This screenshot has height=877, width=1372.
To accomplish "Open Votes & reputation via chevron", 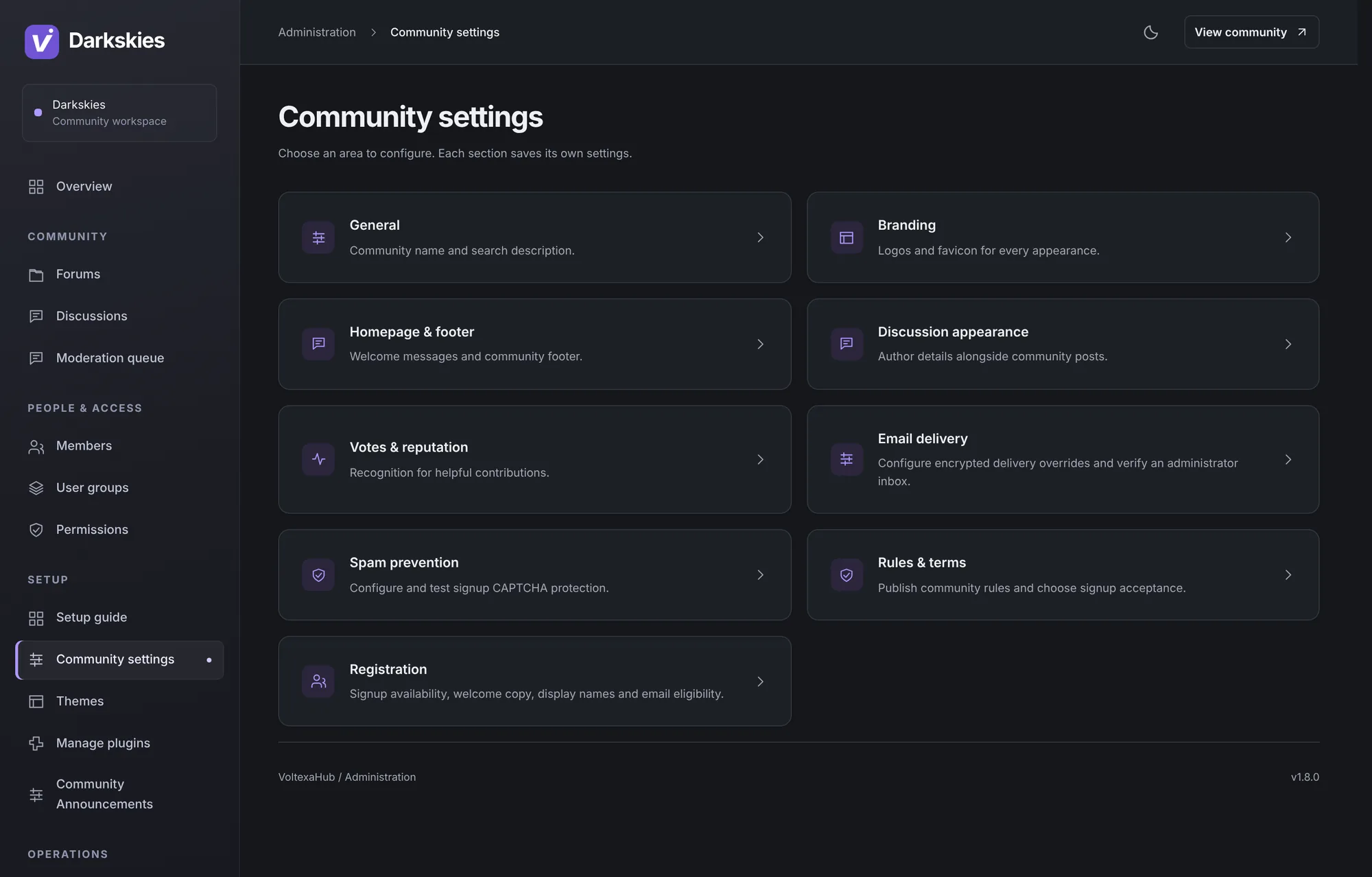I will [x=760, y=459].
